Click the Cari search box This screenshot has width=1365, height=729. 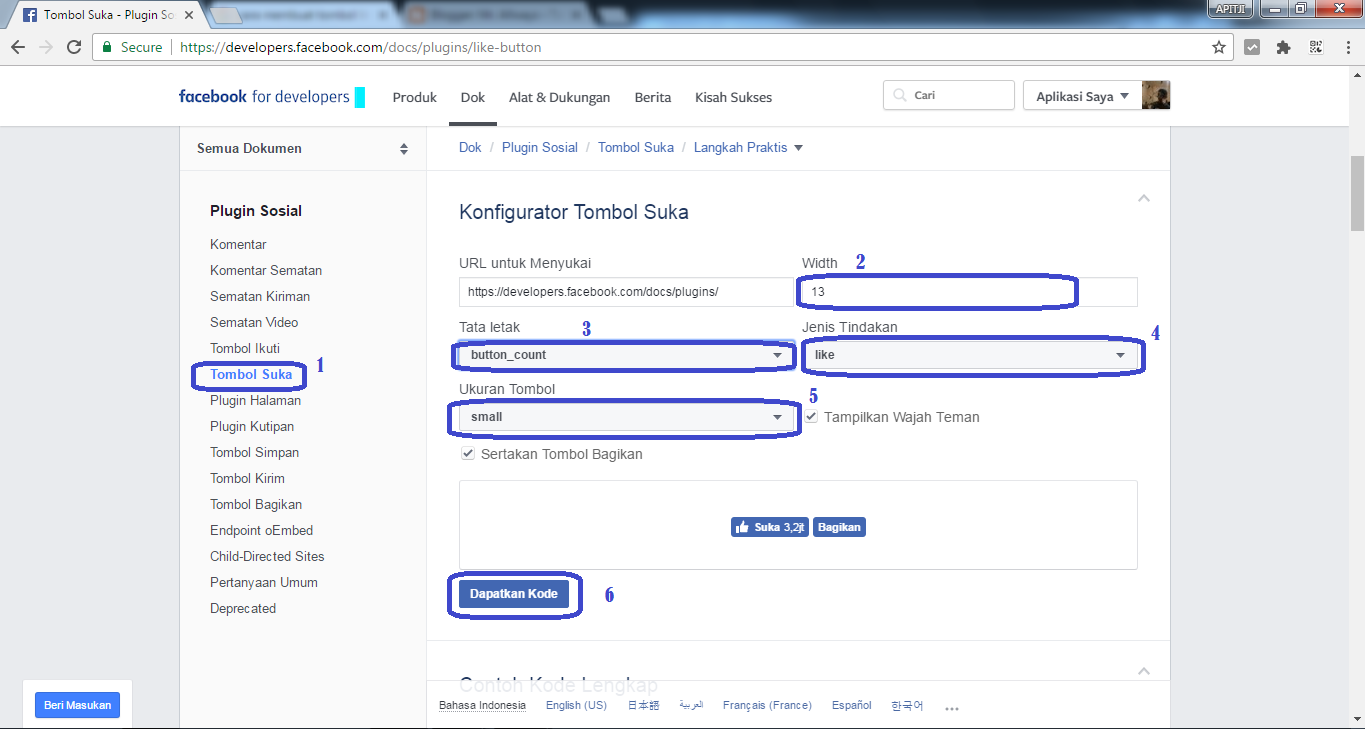pos(949,96)
